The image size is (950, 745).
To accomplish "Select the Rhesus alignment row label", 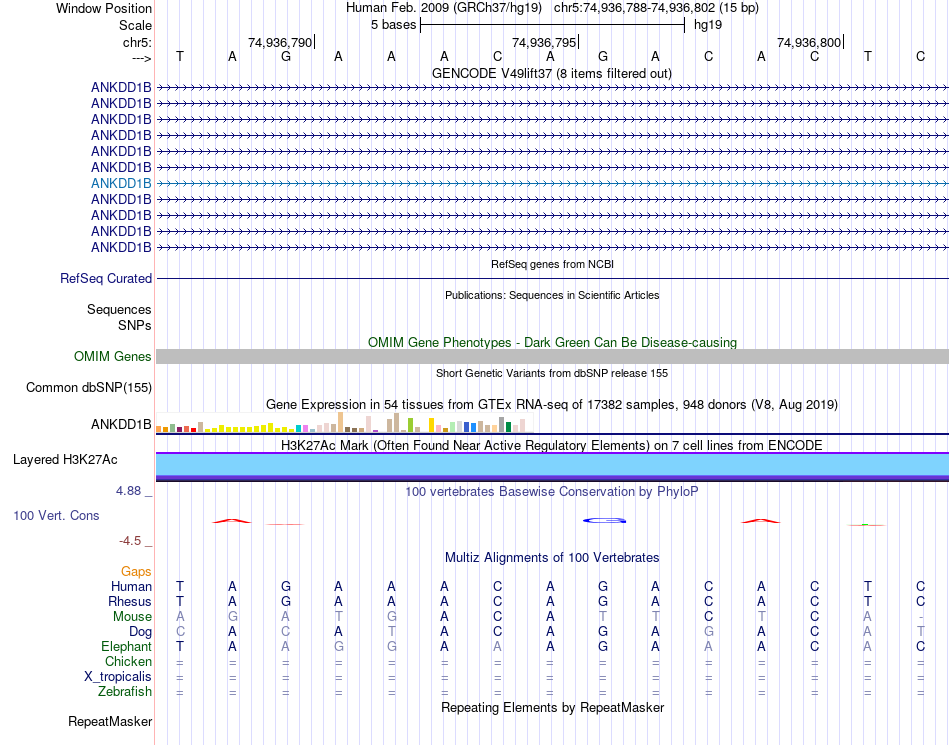I will (x=130, y=601).
